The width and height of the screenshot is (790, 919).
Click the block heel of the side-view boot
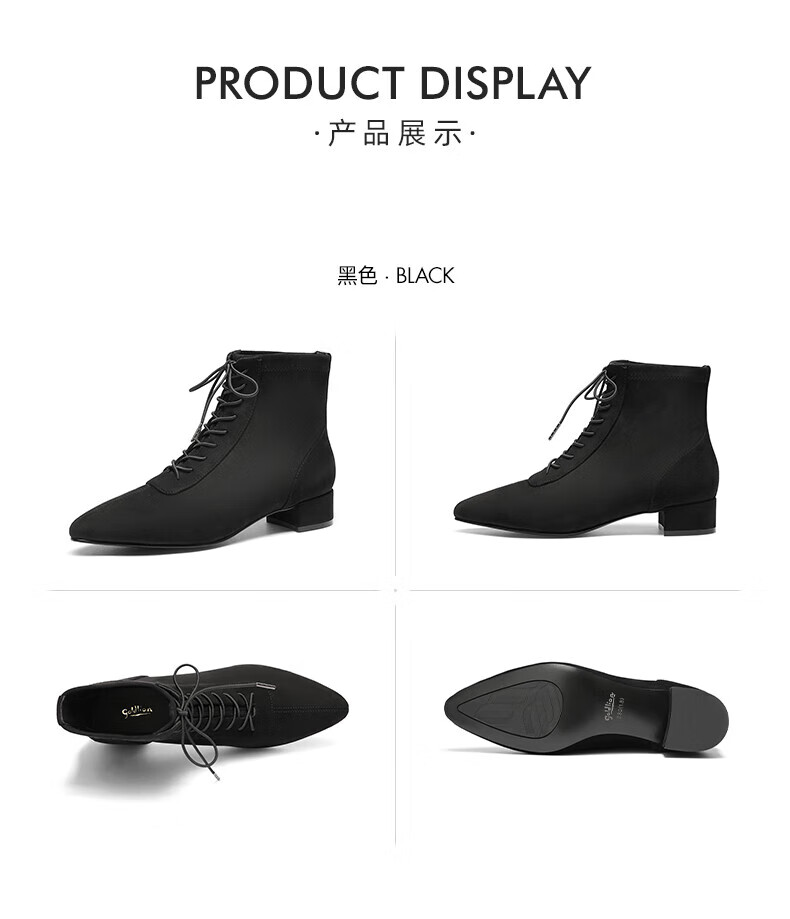[x=689, y=516]
